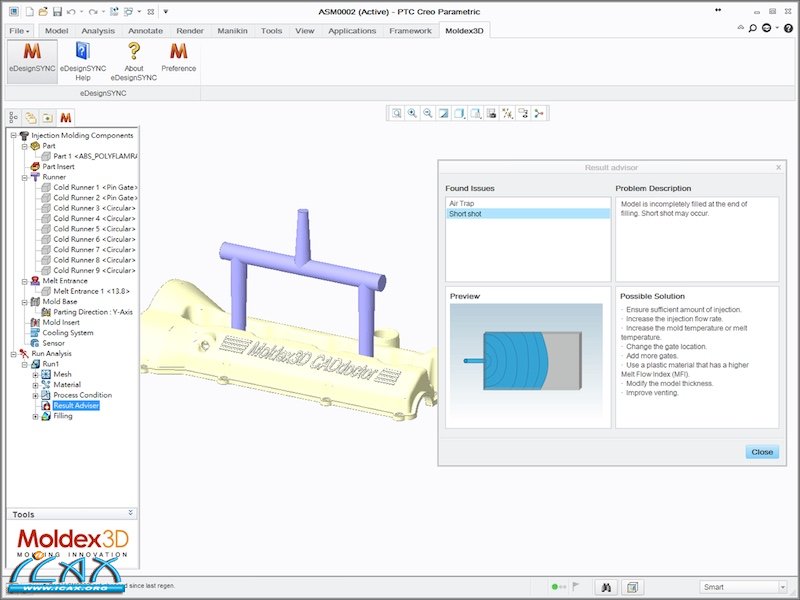Switch to the Model ribbon tab
This screenshot has height=600, width=800.
55,31
